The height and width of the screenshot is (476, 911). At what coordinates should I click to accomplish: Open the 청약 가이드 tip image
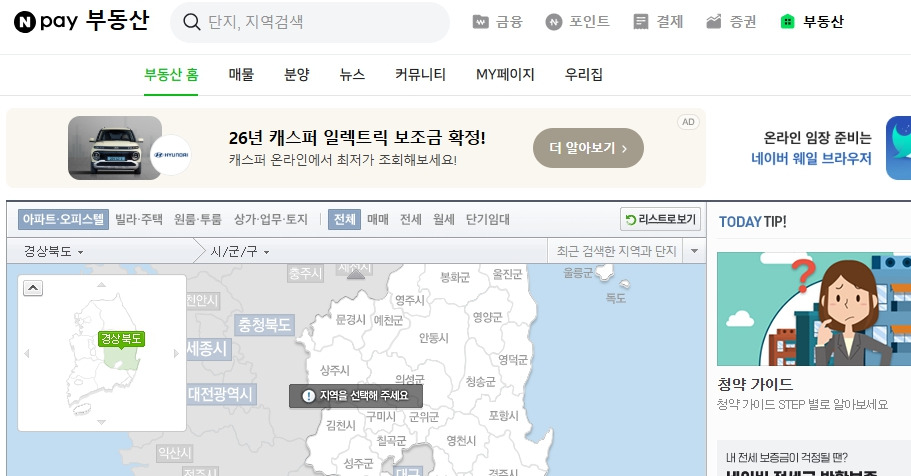tap(814, 309)
